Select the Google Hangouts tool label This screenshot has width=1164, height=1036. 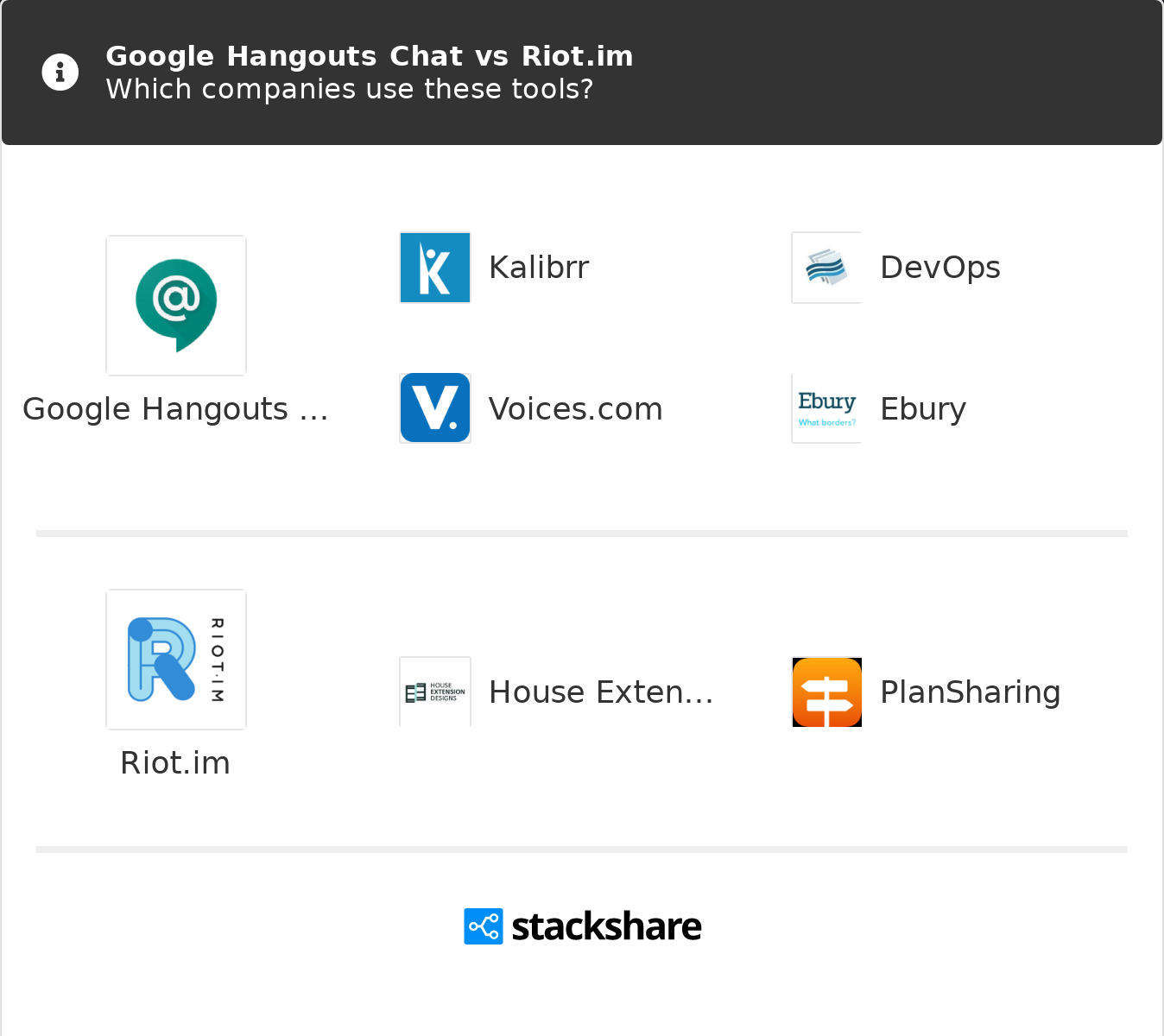(x=175, y=409)
